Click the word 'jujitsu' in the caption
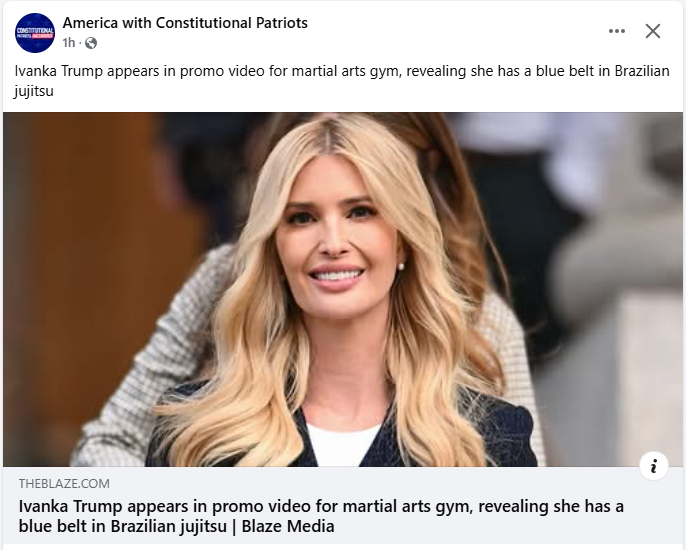The height and width of the screenshot is (550, 686). tap(34, 91)
